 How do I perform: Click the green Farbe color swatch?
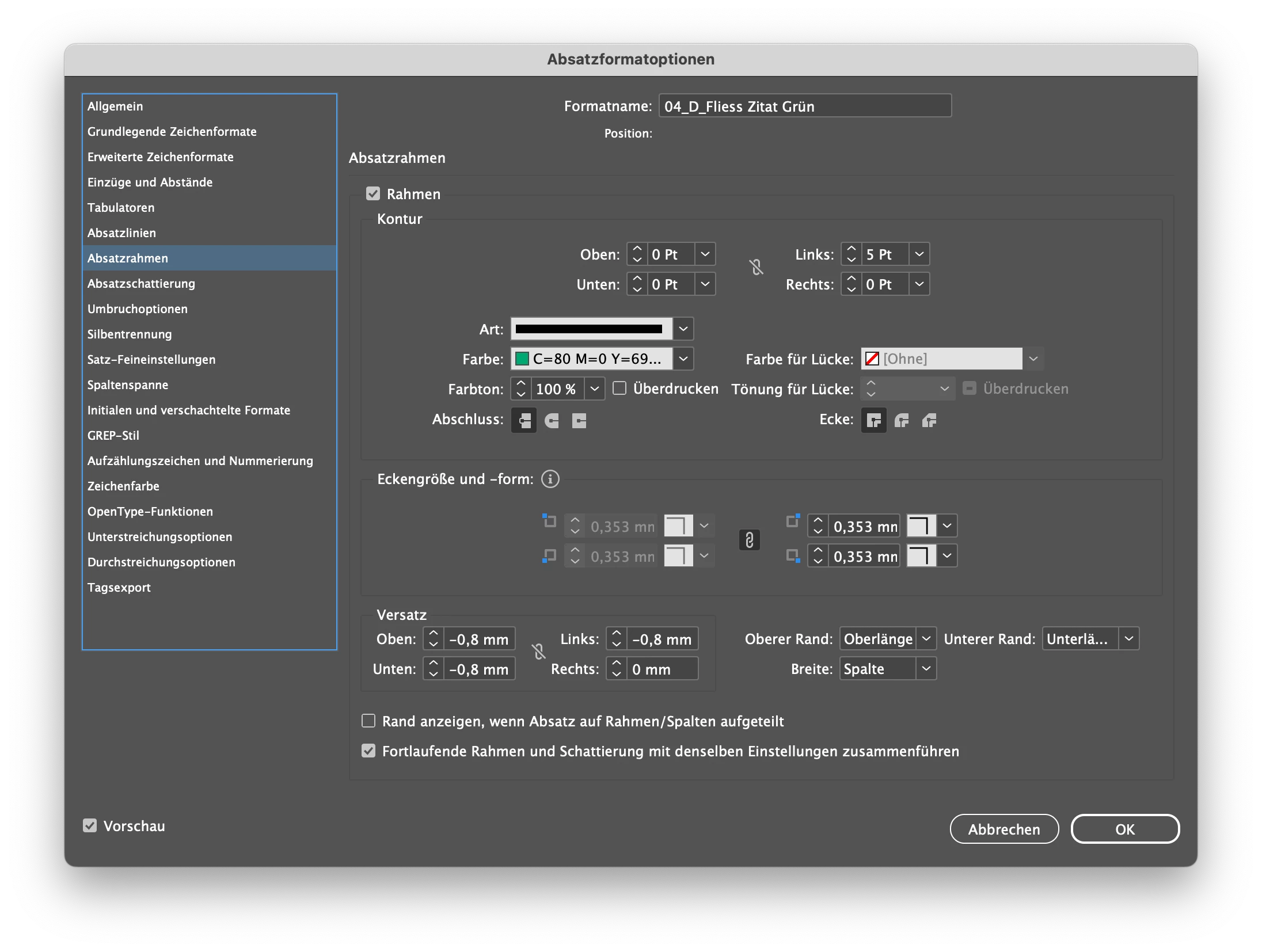[x=522, y=359]
